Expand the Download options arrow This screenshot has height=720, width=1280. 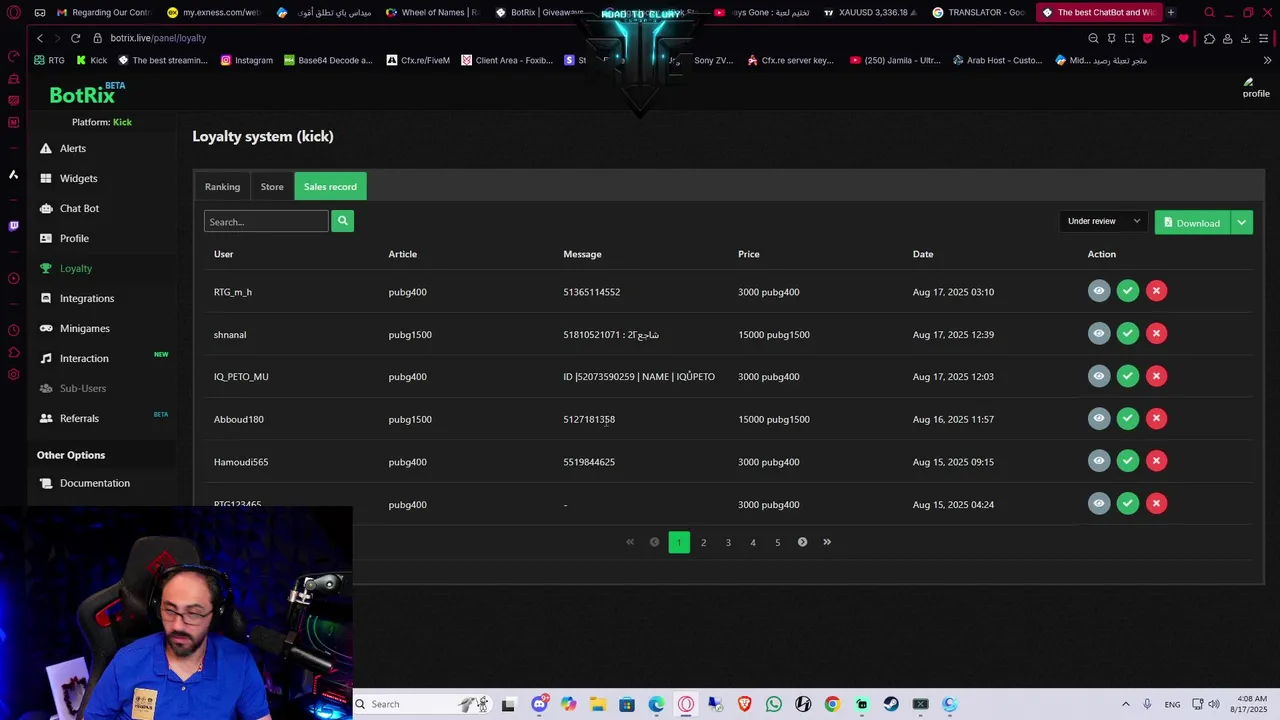[1241, 222]
